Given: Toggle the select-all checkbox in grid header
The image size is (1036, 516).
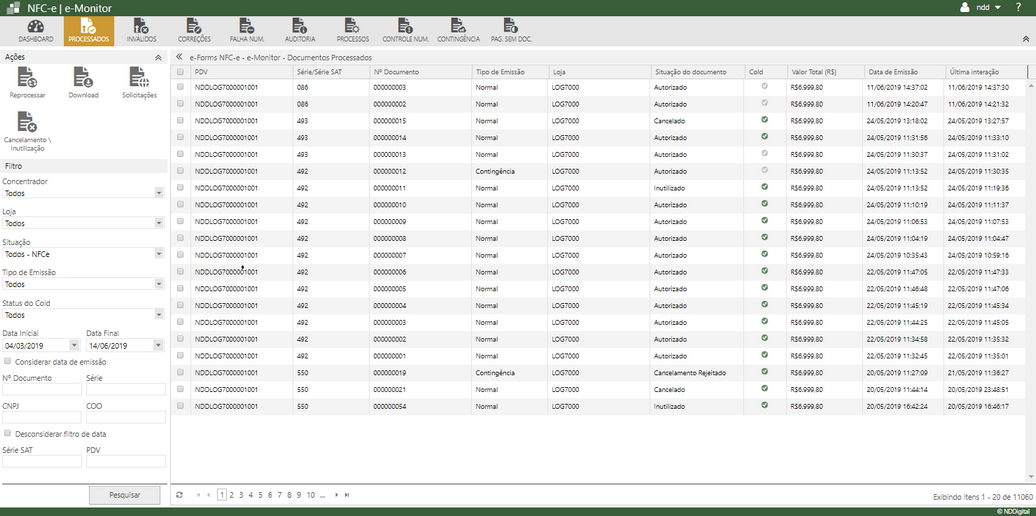Looking at the screenshot, I should tap(181, 72).
